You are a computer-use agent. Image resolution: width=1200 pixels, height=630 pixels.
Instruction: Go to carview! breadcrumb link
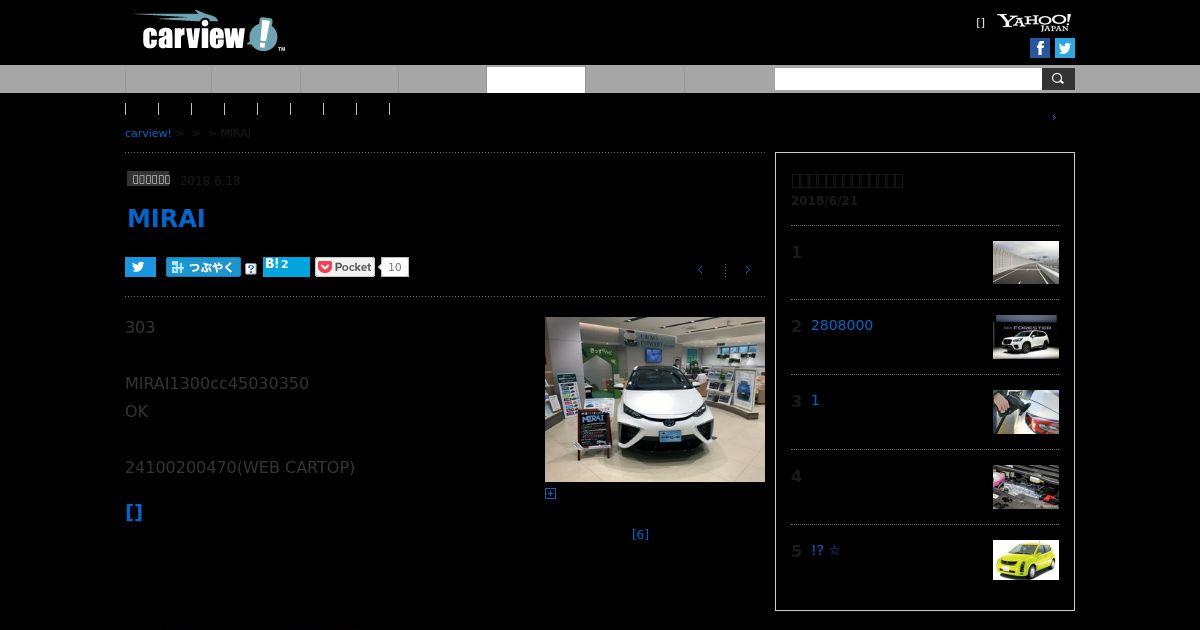point(148,133)
